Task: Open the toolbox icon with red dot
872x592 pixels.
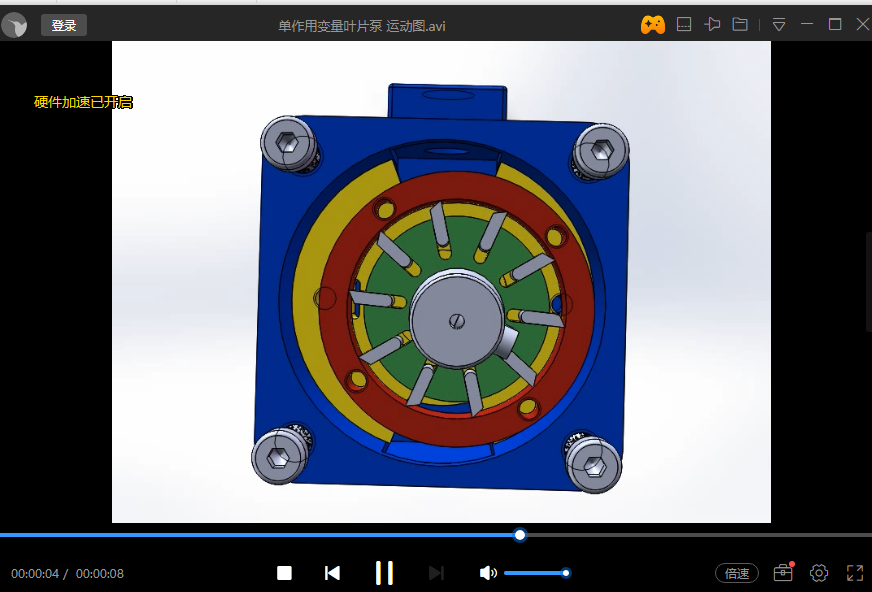Action: [x=783, y=572]
